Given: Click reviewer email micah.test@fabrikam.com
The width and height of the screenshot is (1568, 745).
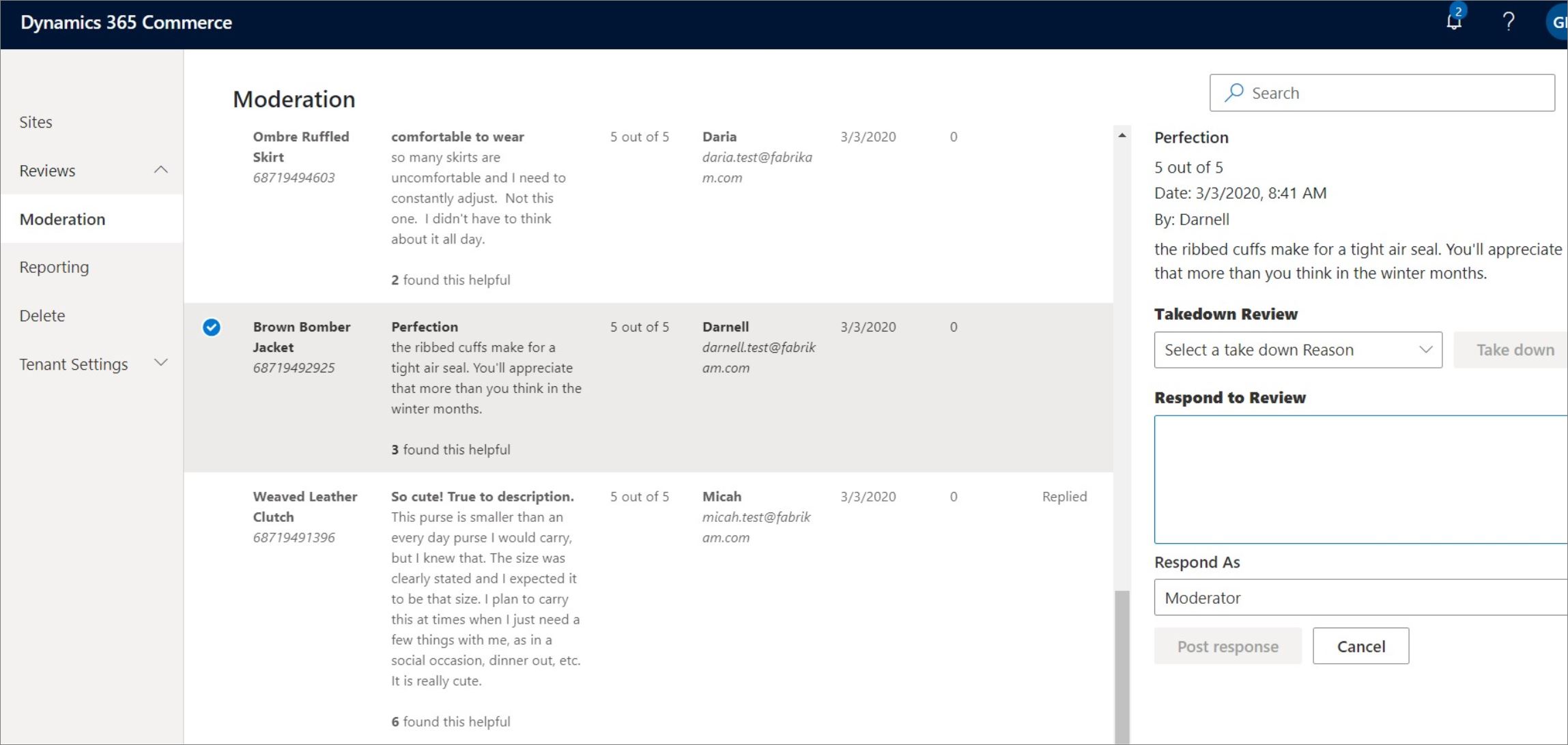Looking at the screenshot, I should (x=756, y=527).
